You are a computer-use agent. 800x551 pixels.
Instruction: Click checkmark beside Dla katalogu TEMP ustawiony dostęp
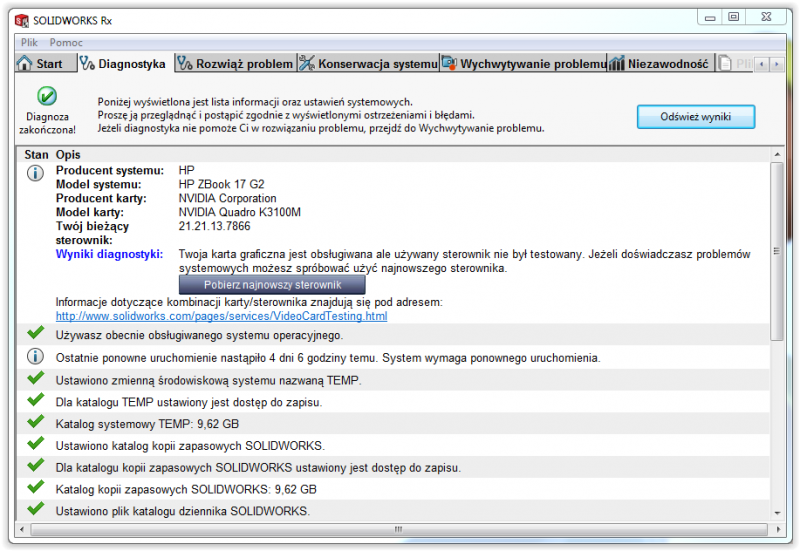pyautogui.click(x=36, y=400)
